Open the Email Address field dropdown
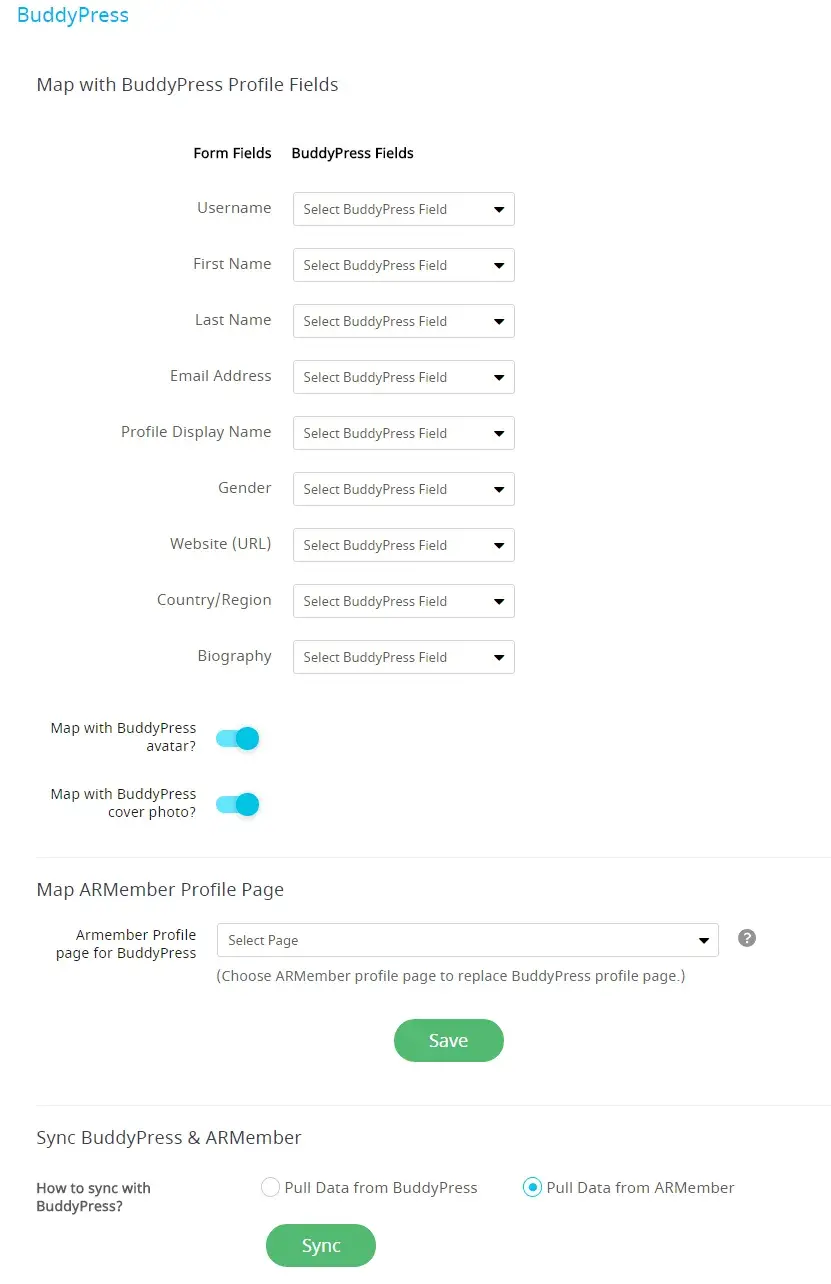 pyautogui.click(x=403, y=377)
